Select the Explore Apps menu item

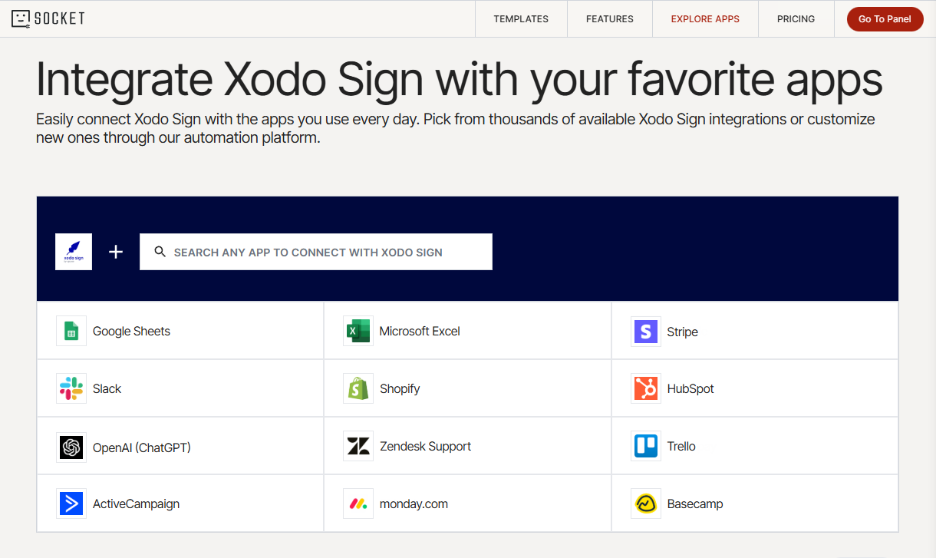click(705, 19)
